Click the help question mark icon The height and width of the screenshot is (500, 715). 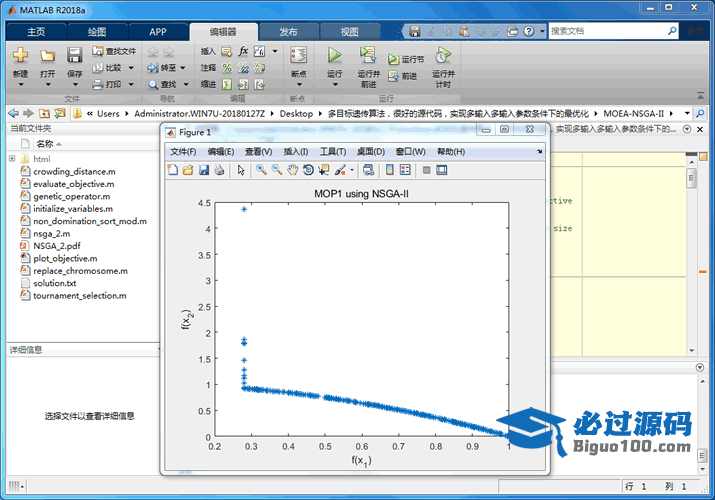point(529,31)
